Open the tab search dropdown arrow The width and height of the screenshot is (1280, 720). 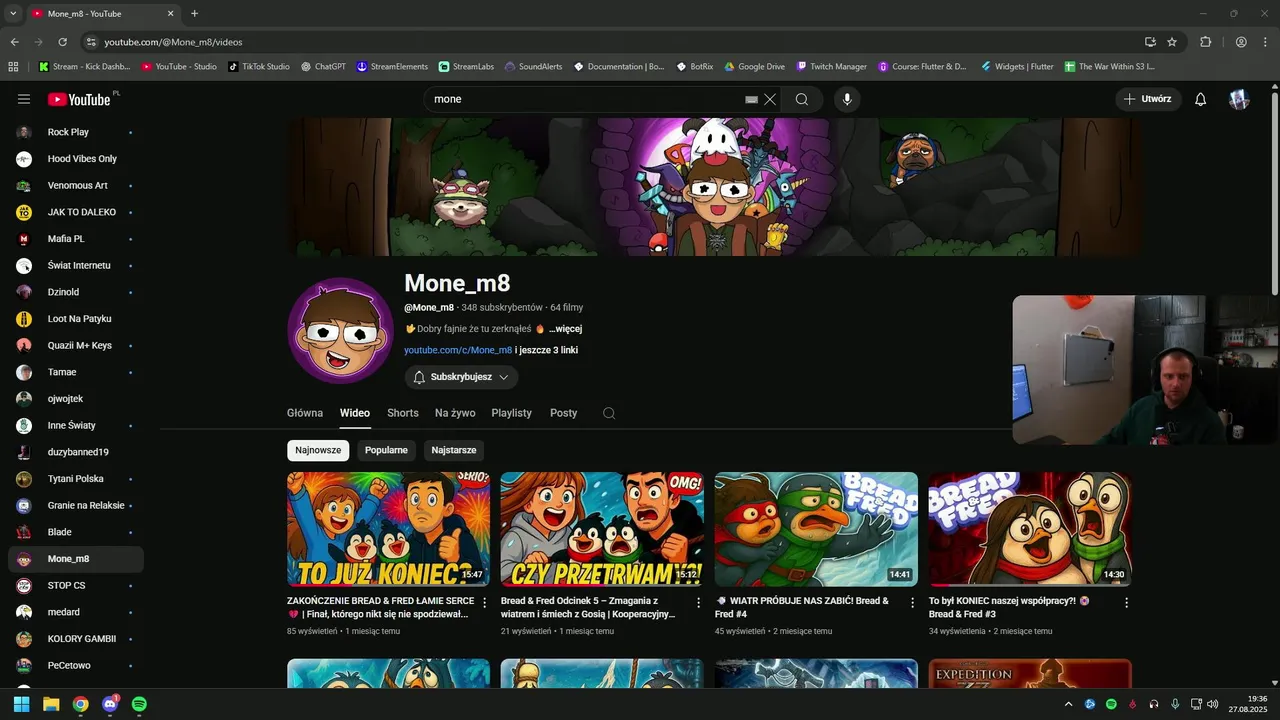pos(13,14)
